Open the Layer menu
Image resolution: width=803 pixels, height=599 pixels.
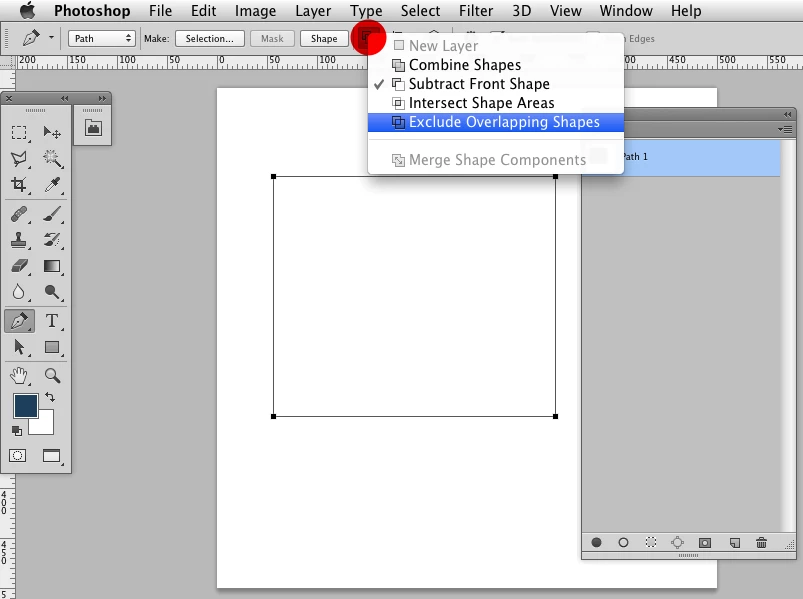pyautogui.click(x=313, y=11)
